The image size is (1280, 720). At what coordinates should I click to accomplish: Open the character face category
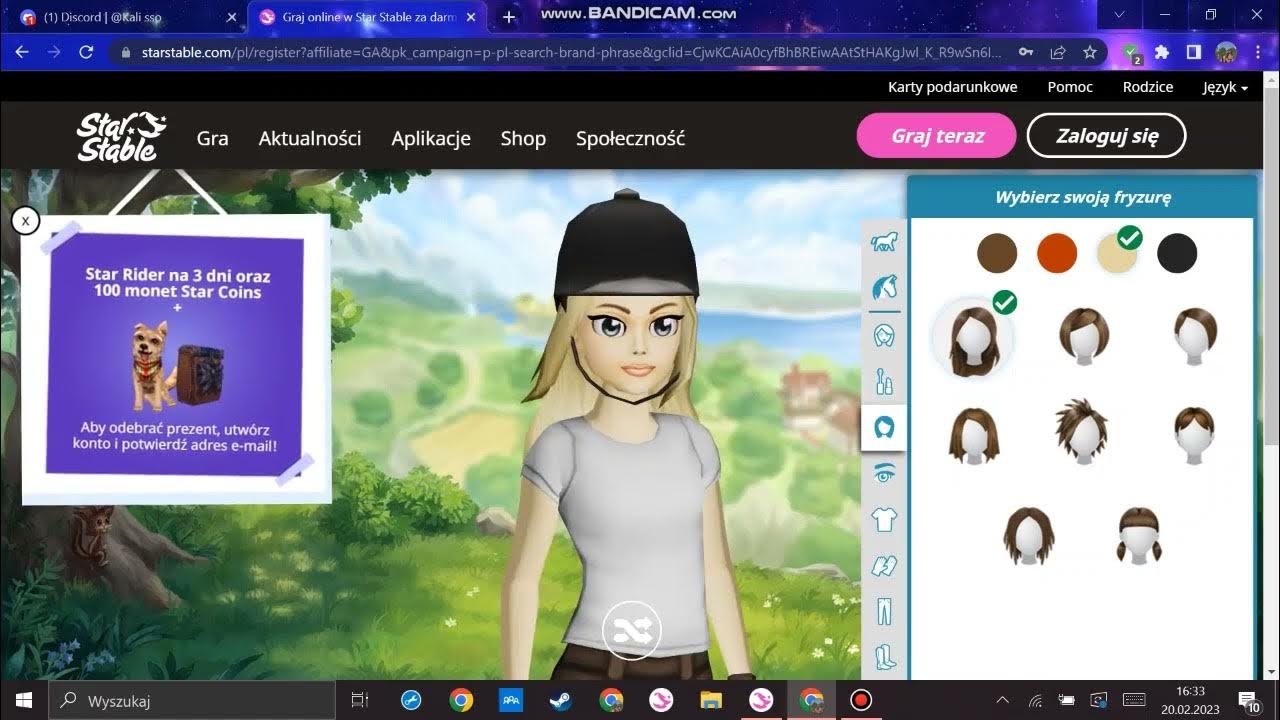point(884,335)
